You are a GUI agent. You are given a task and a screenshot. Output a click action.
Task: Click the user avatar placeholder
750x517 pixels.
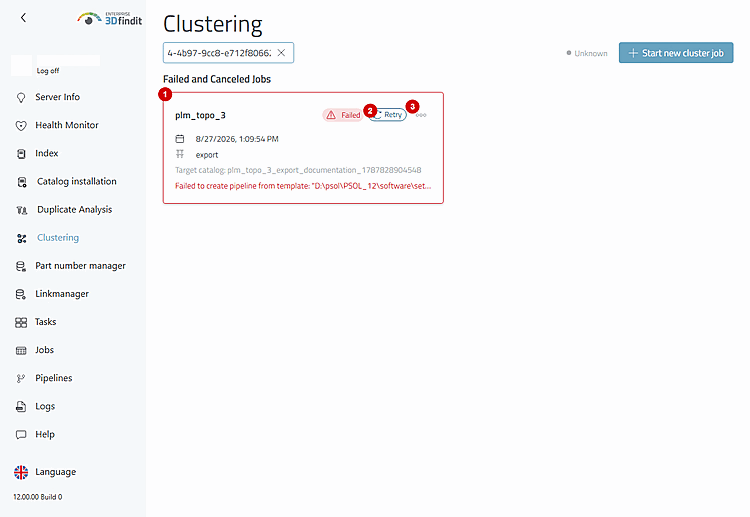(x=22, y=65)
